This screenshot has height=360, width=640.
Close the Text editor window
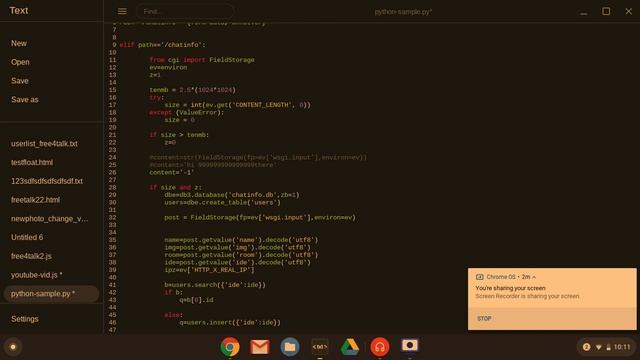[x=629, y=11]
